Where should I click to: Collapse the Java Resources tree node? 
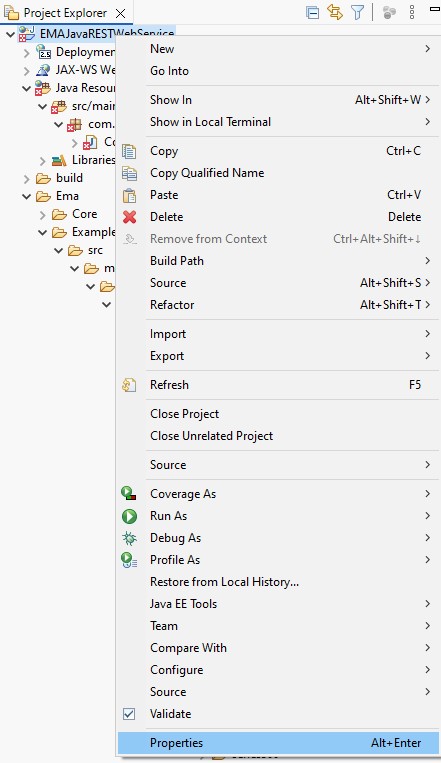pyautogui.click(x=26, y=88)
